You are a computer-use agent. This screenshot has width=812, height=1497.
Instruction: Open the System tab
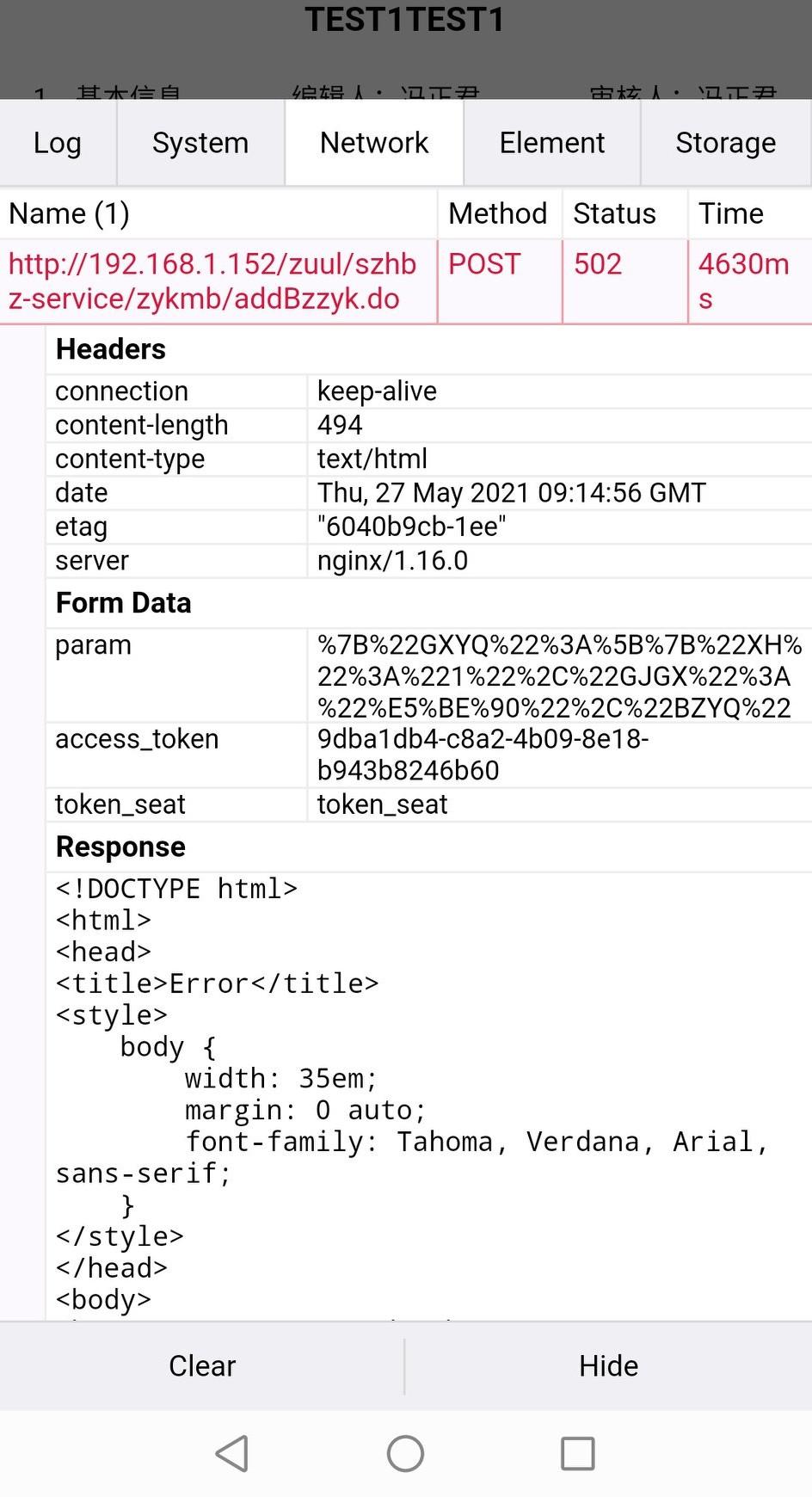(200, 143)
